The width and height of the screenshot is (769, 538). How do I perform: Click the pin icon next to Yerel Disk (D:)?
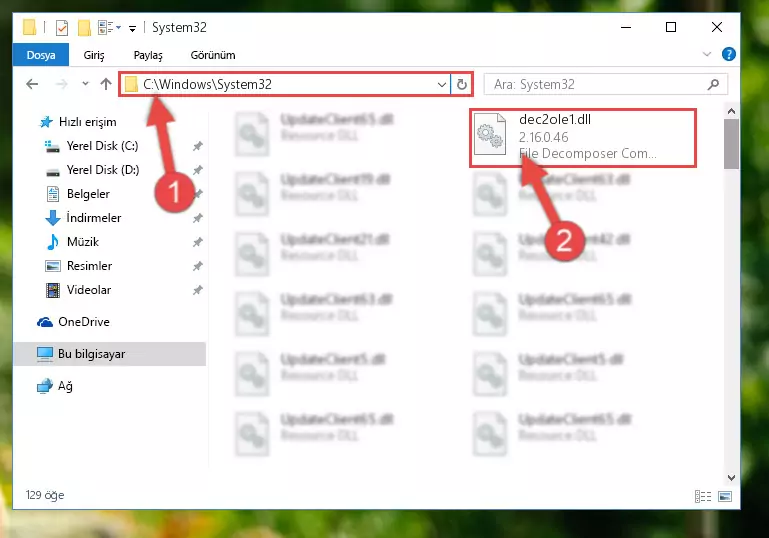(x=197, y=170)
